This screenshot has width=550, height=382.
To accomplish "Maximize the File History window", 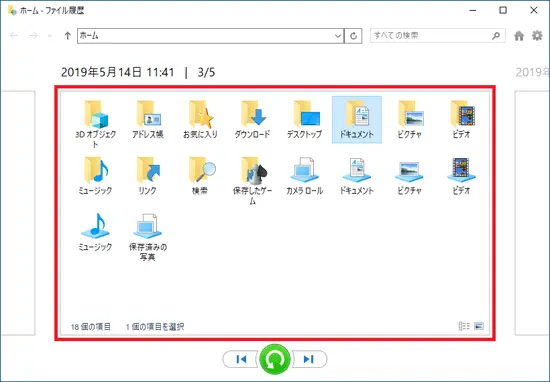I will [503, 10].
